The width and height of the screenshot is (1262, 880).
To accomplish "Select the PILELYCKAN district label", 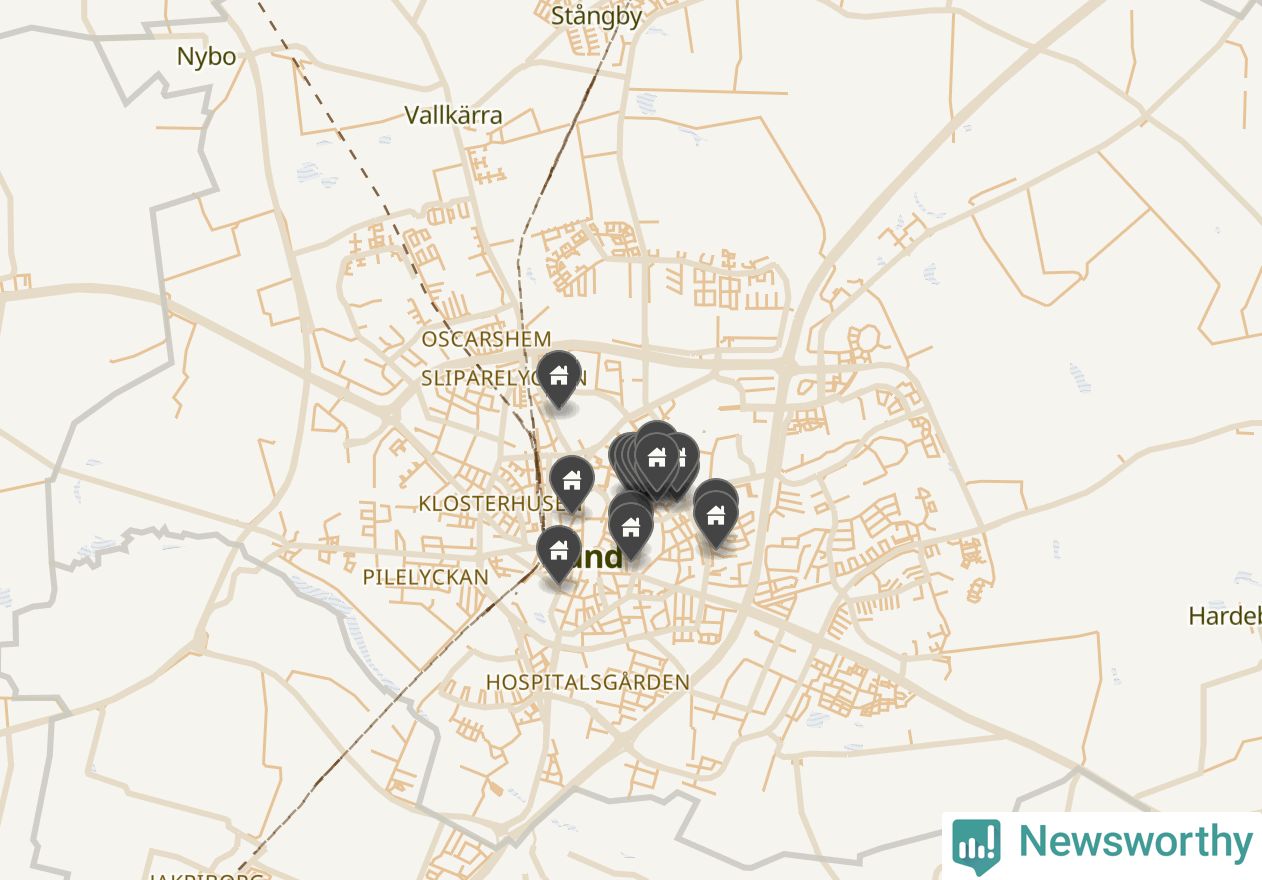I will [425, 577].
